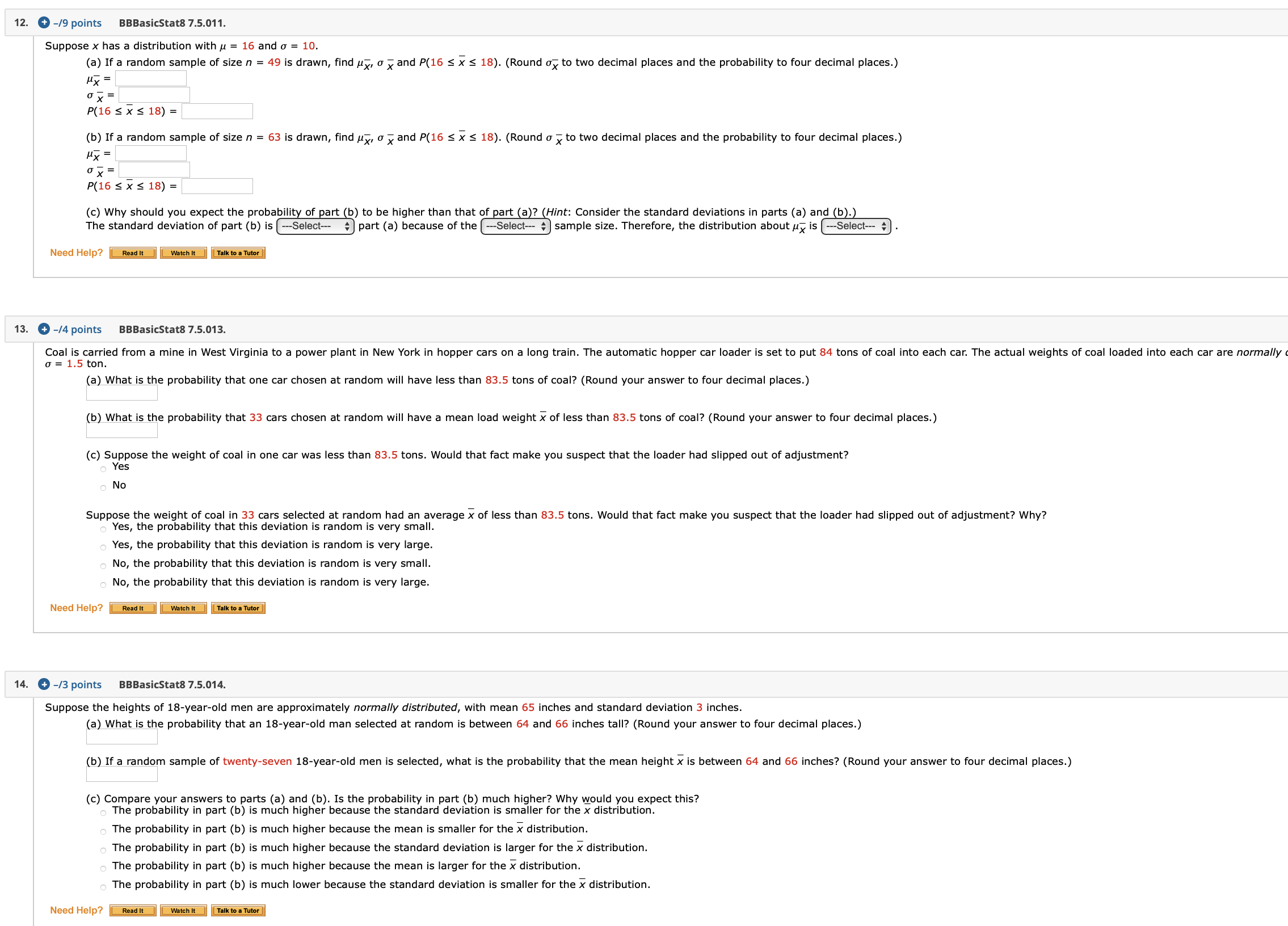Select 'much lower because standard deviation smaller' option
1288x926 pixels.
(103, 887)
